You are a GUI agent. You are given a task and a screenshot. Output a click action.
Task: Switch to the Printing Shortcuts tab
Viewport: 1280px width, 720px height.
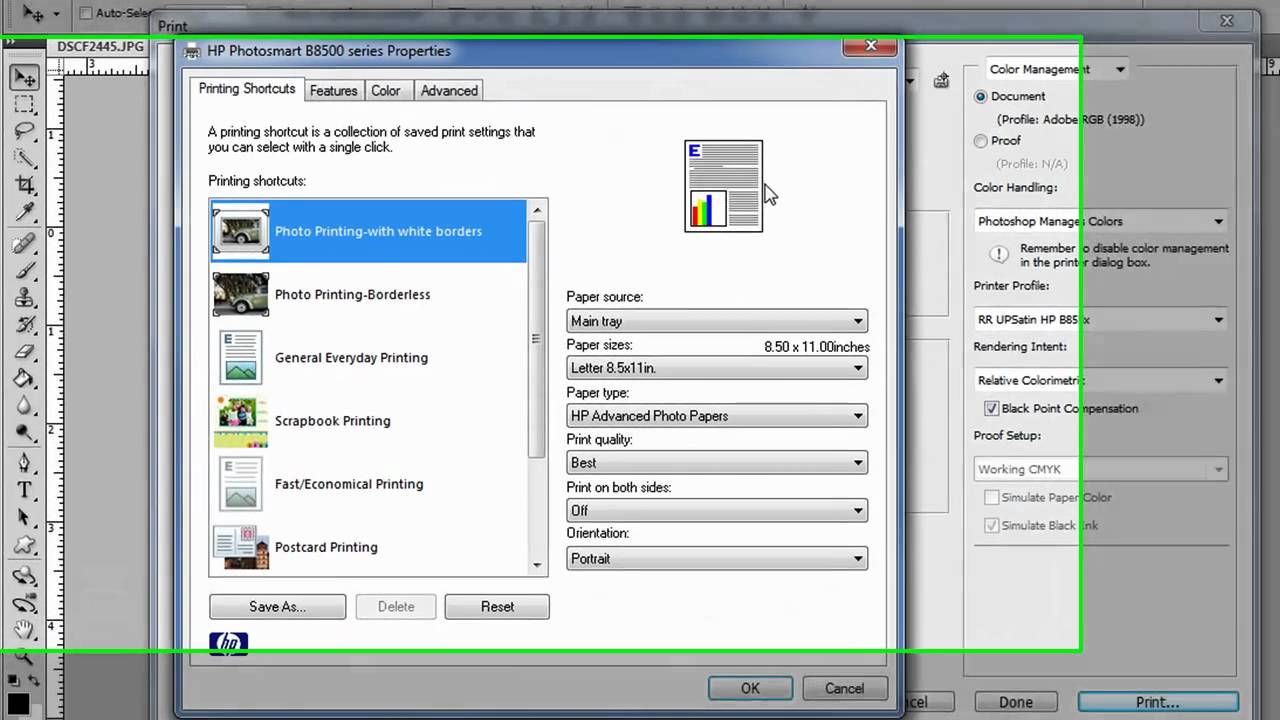[247, 88]
